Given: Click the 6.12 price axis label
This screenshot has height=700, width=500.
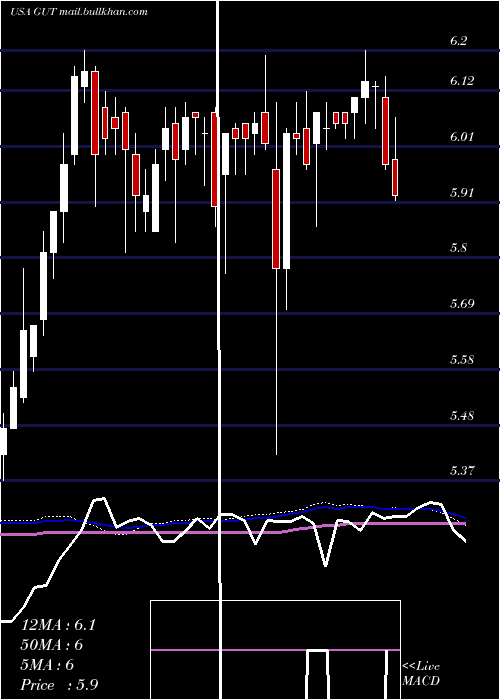Looking at the screenshot, I should coord(462,81).
